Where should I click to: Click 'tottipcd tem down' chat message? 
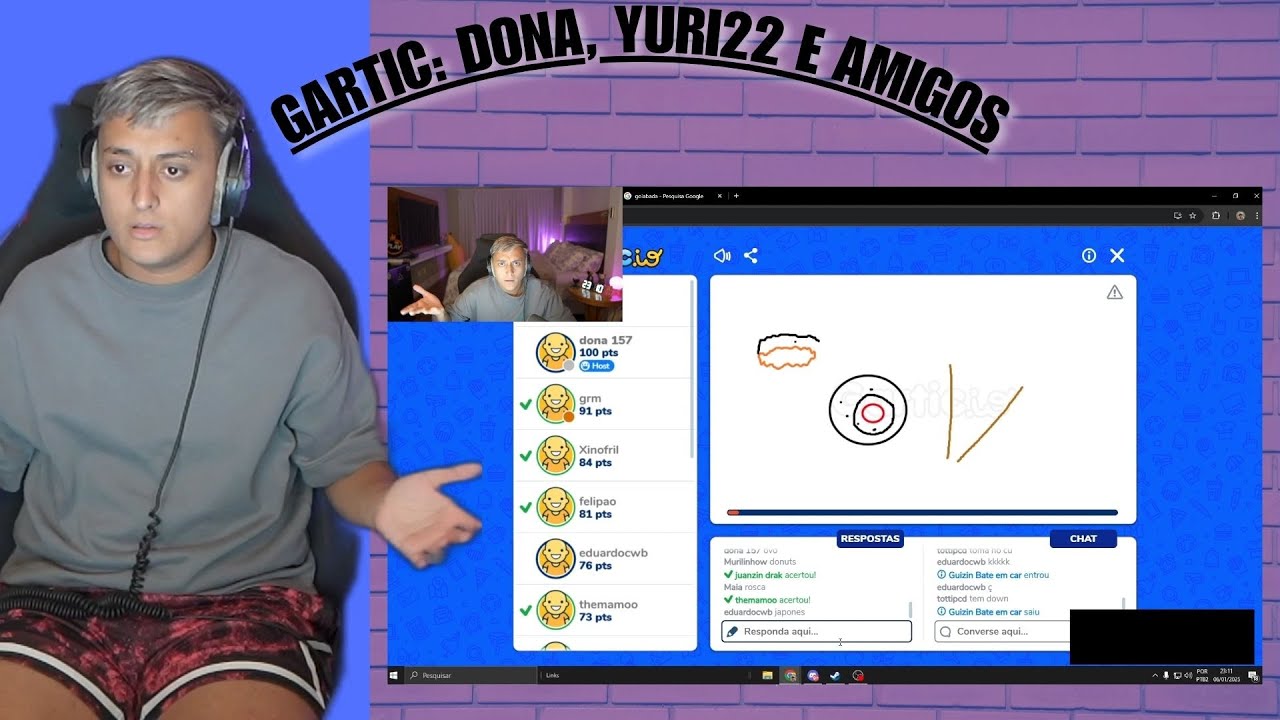973,599
